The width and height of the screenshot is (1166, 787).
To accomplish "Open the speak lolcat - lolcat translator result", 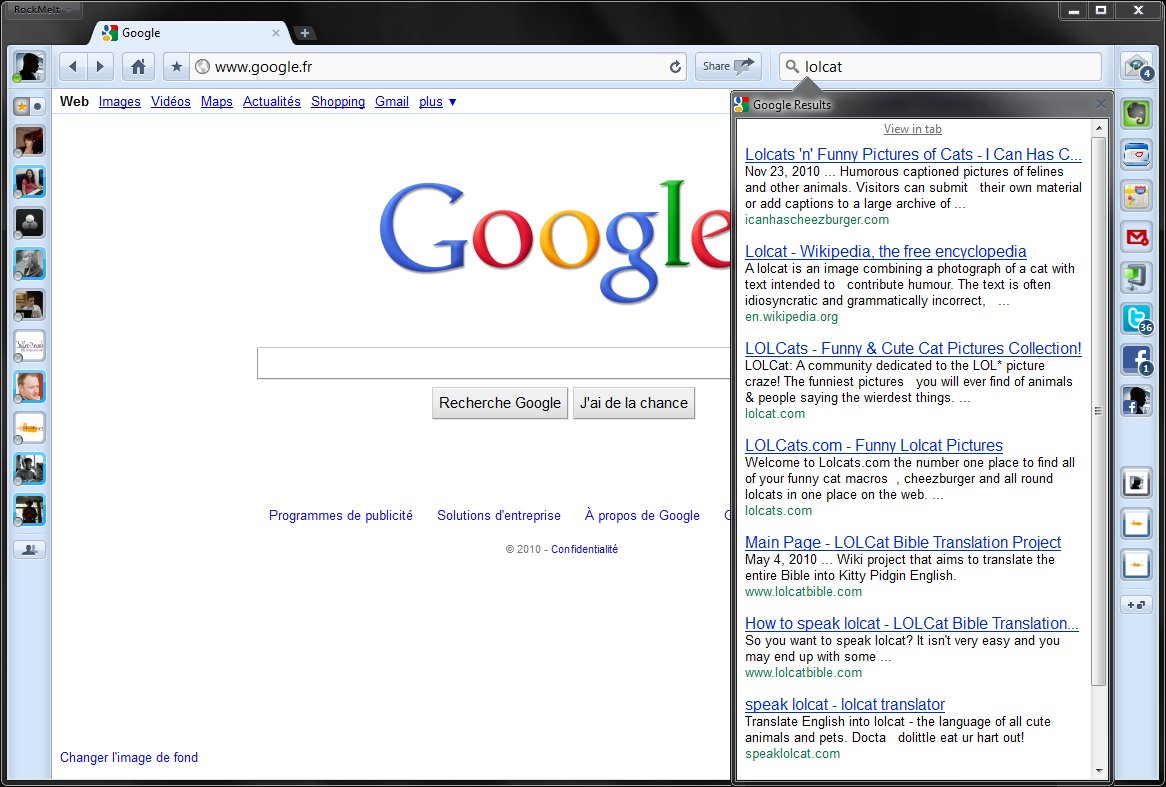I will [845, 704].
